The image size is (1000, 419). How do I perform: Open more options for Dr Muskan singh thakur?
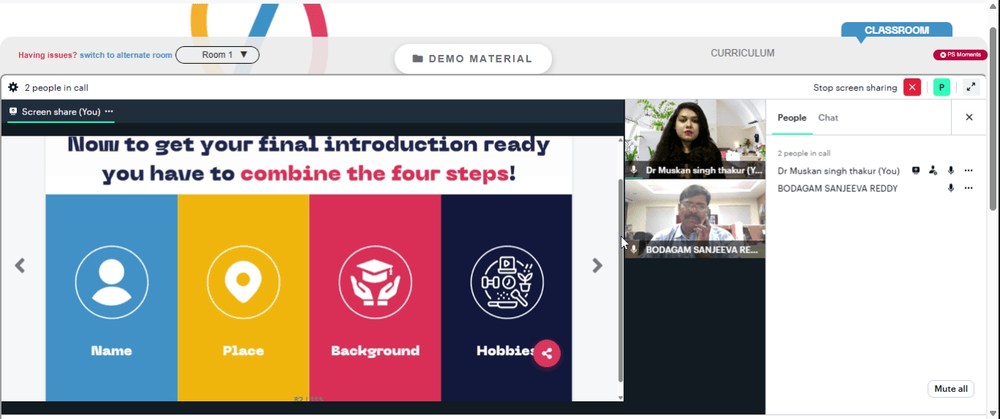coord(968,170)
